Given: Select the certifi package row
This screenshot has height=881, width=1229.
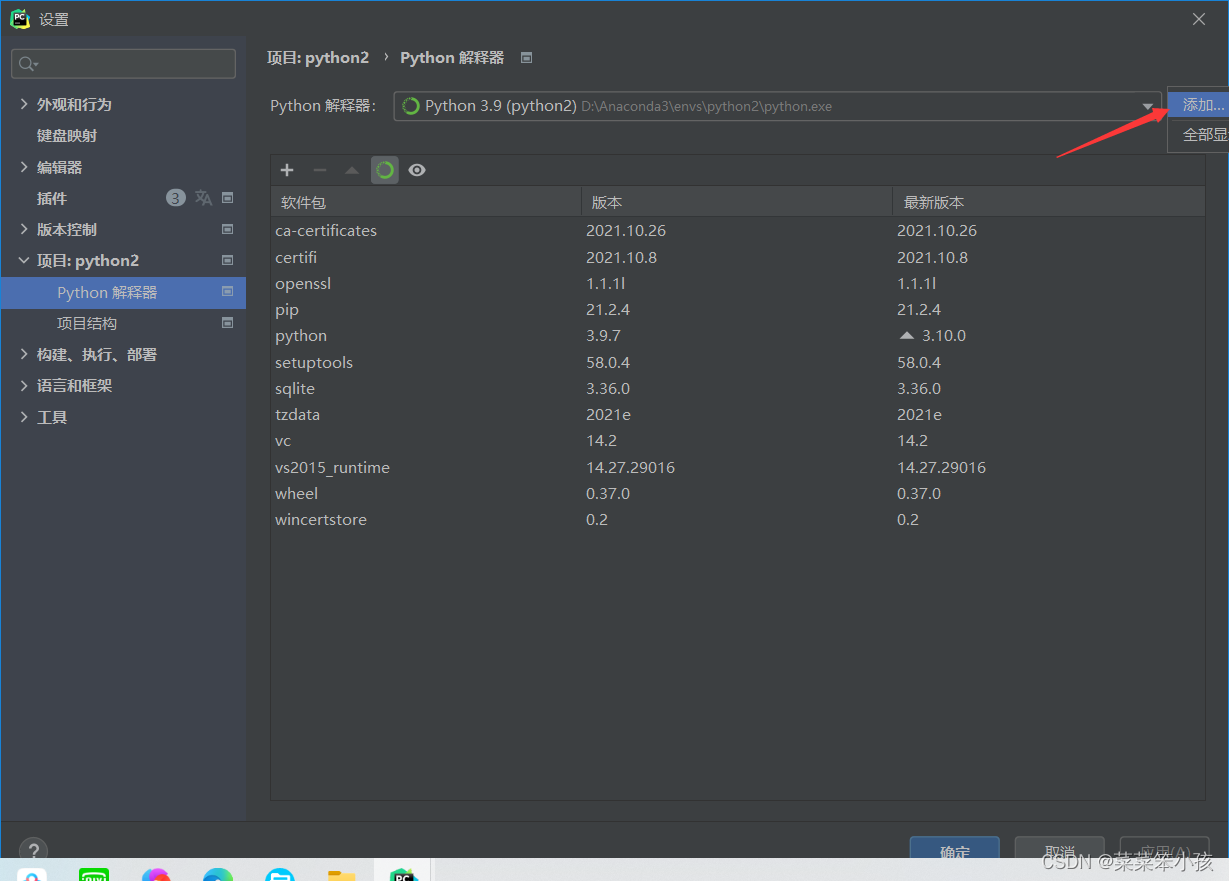Looking at the screenshot, I should pyautogui.click(x=738, y=257).
